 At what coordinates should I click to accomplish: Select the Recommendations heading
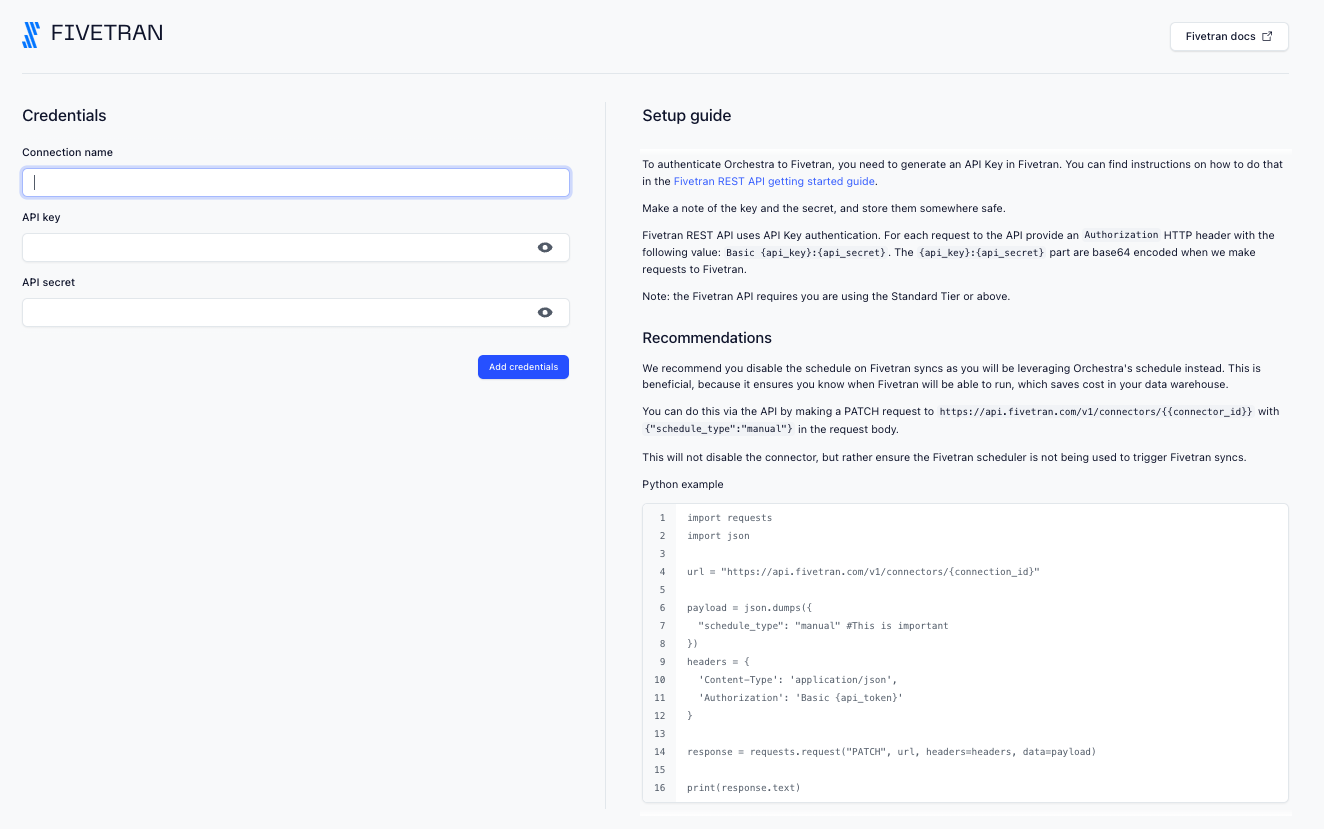pyautogui.click(x=707, y=338)
